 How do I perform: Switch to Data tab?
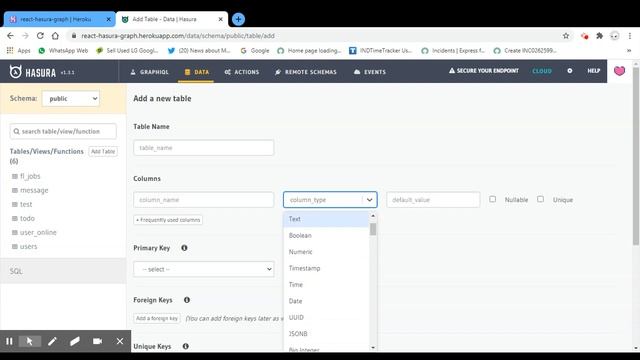pyautogui.click(x=196, y=72)
